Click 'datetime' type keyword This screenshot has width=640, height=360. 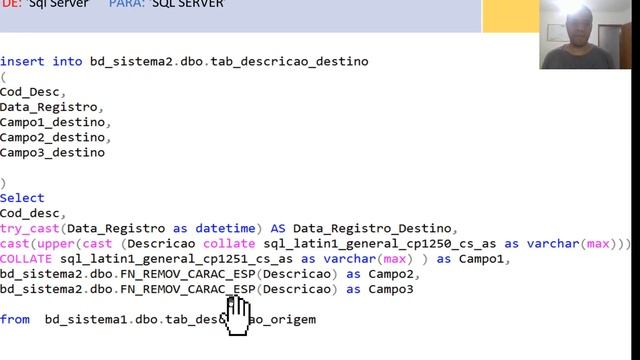[225, 229]
